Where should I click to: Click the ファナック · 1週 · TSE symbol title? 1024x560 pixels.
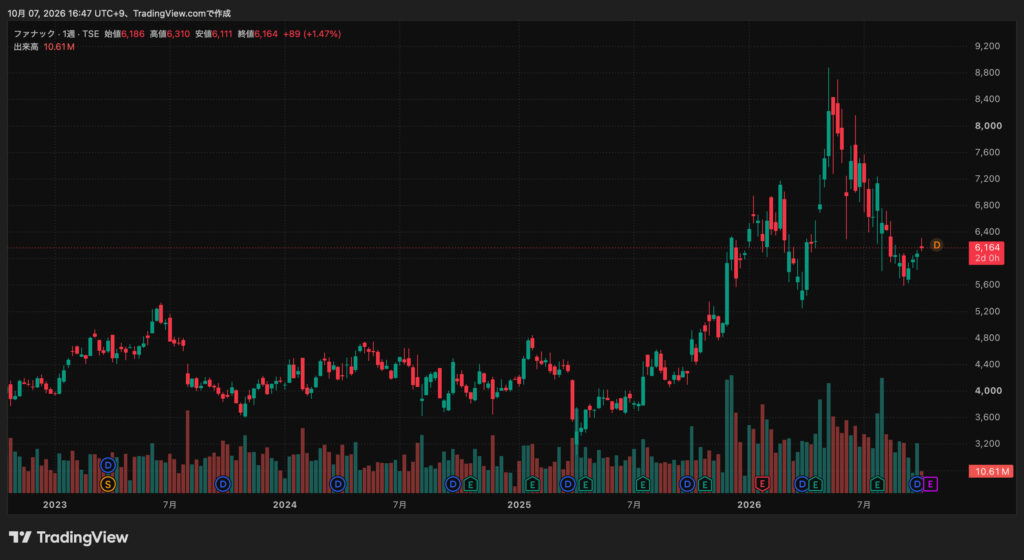pyautogui.click(x=56, y=34)
